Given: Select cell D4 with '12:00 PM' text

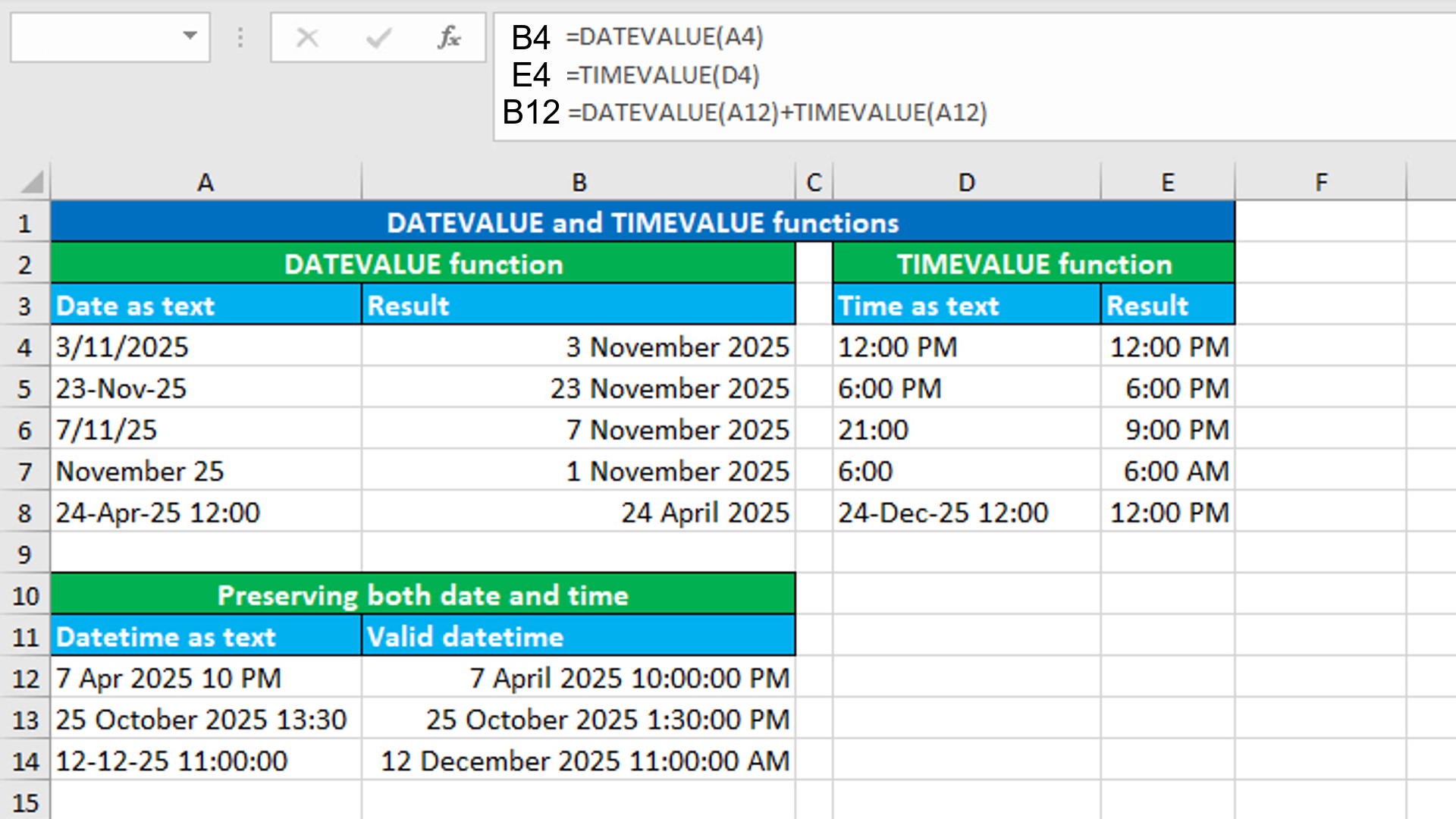Looking at the screenshot, I should [x=967, y=347].
